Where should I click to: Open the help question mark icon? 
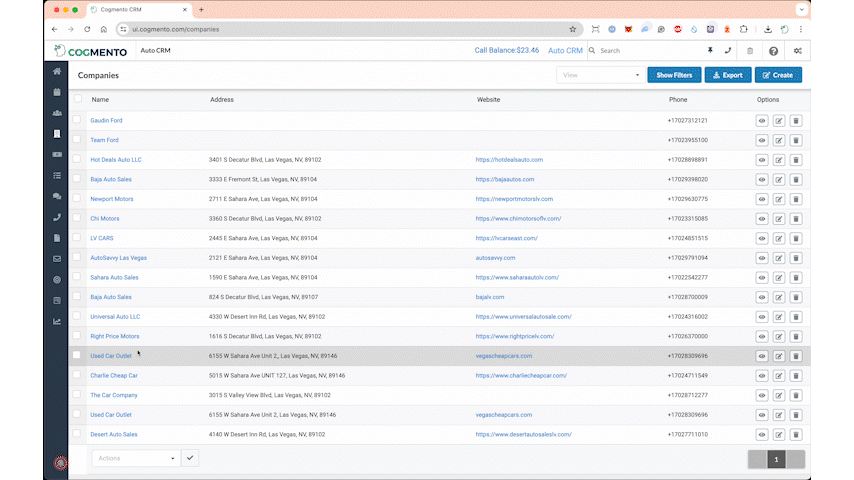pyautogui.click(x=773, y=51)
